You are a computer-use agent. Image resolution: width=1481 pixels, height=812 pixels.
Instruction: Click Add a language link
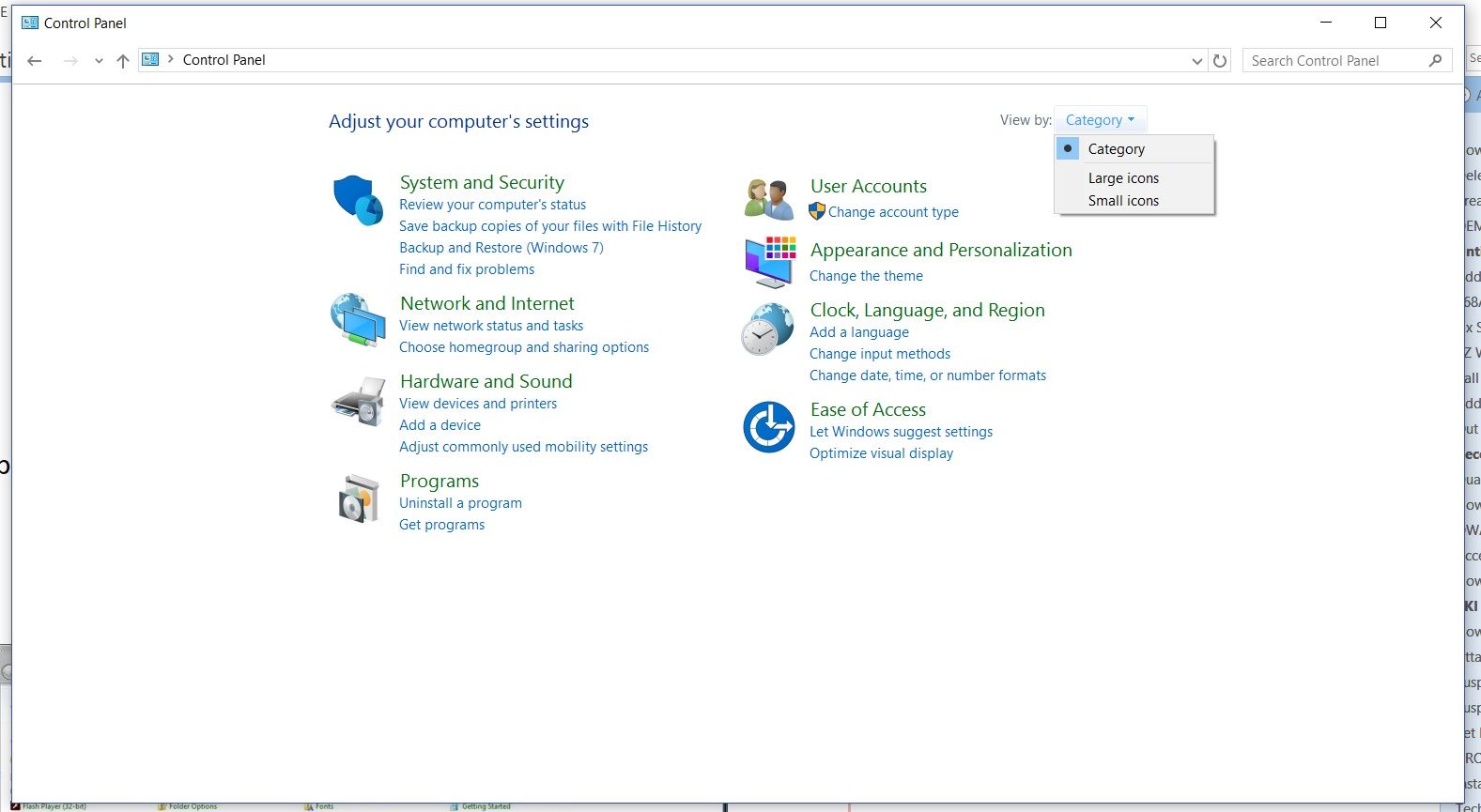859,332
